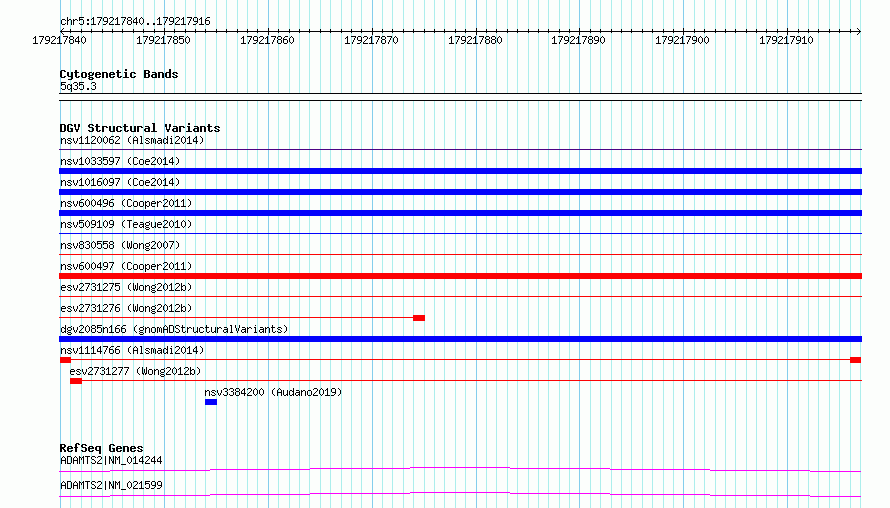The height and width of the screenshot is (508, 890).
Task: Select the 5q35.3 band label
Action: (78, 86)
